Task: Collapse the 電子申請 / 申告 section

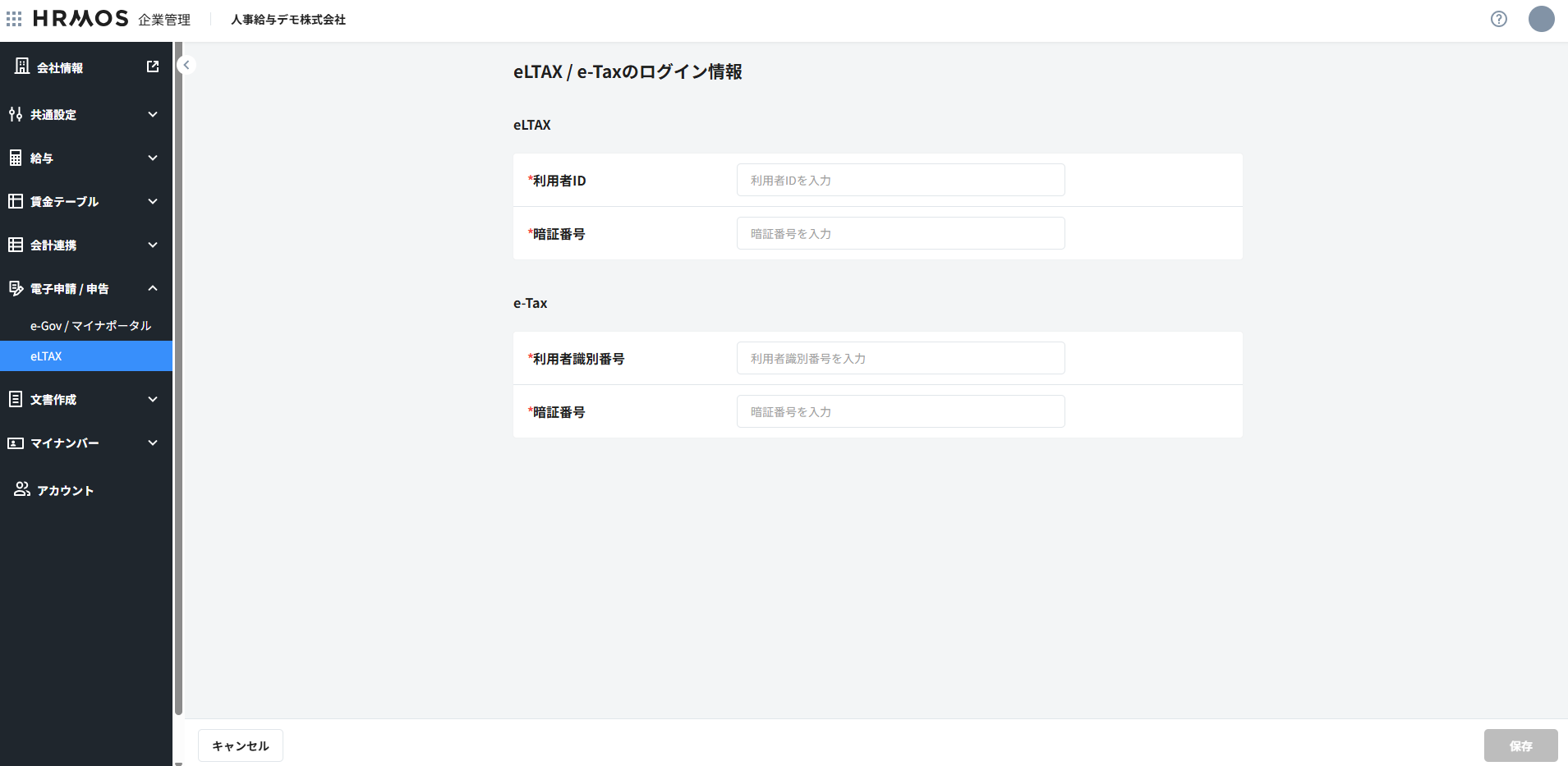Action: 153,288
